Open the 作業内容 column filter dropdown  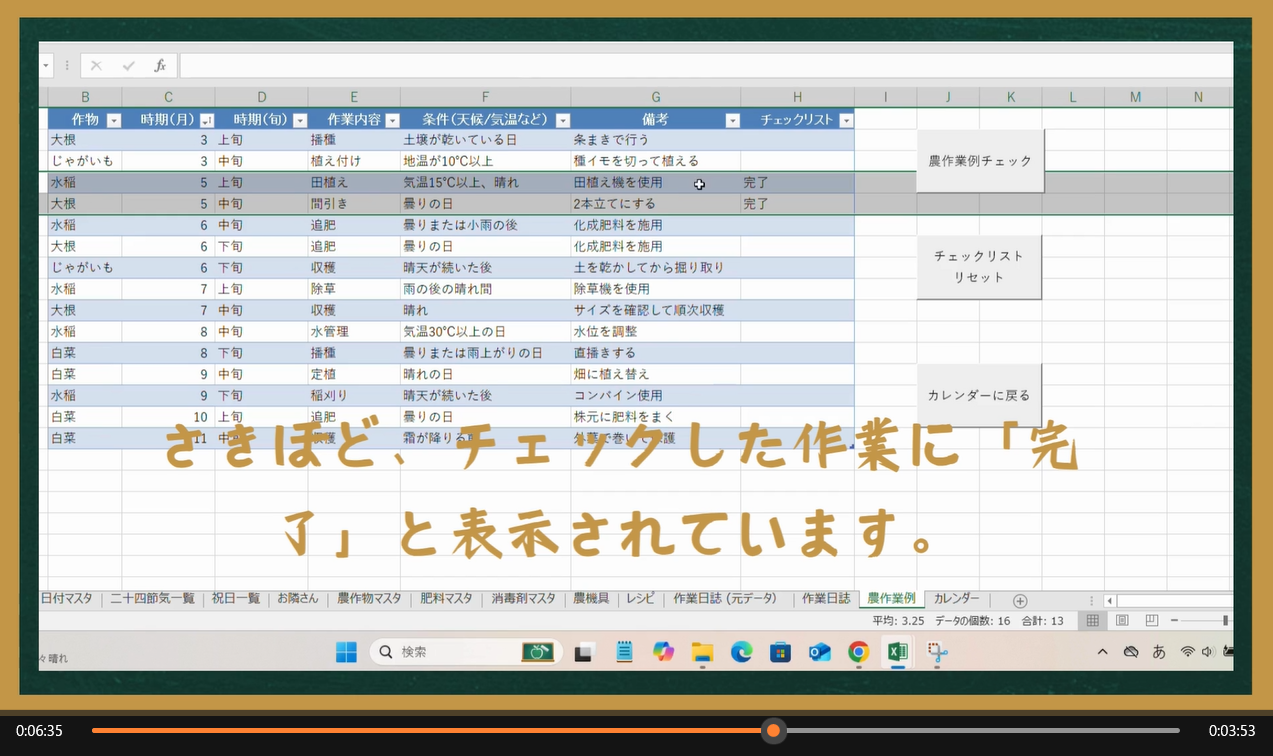pos(391,120)
